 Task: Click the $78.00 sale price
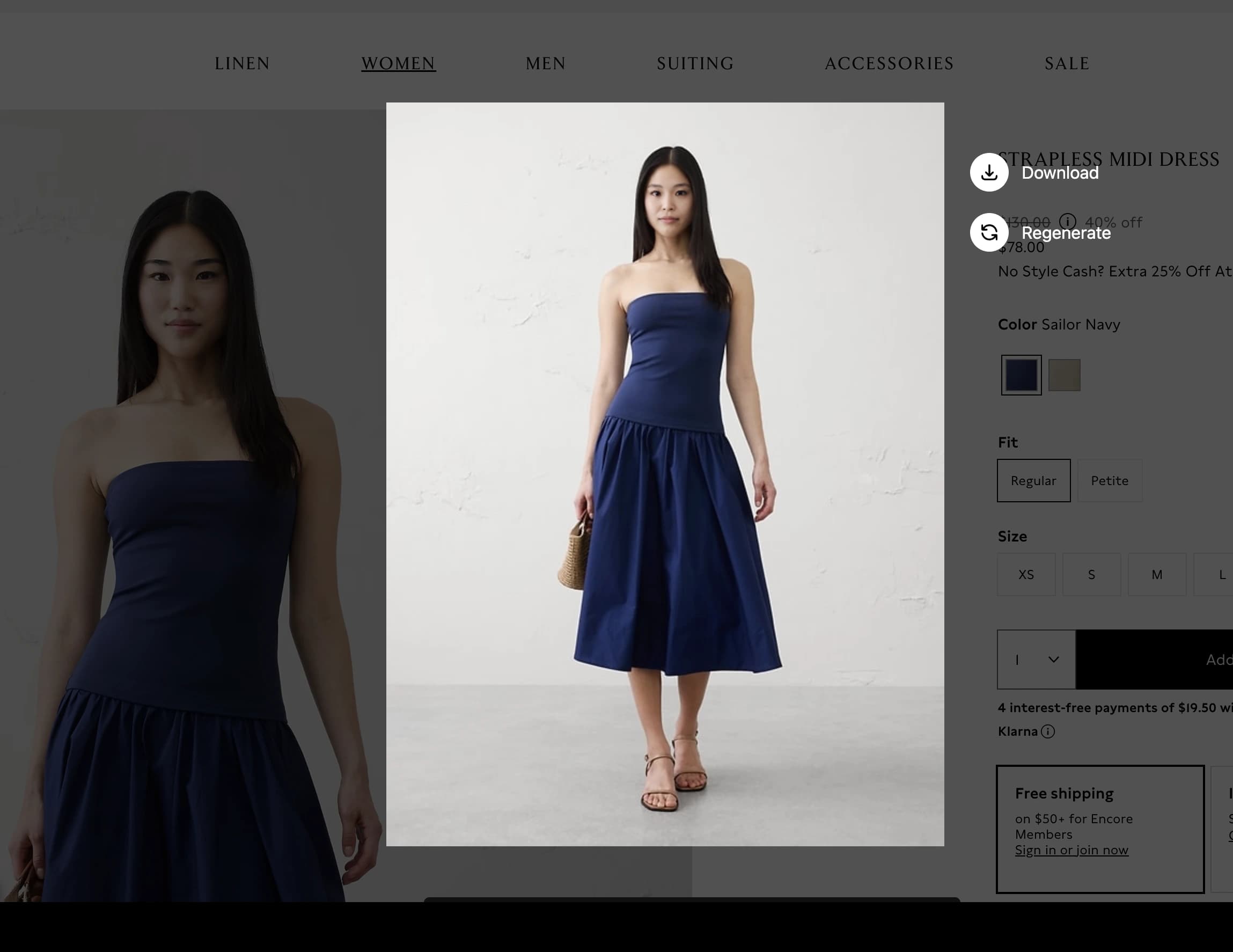click(x=1021, y=247)
